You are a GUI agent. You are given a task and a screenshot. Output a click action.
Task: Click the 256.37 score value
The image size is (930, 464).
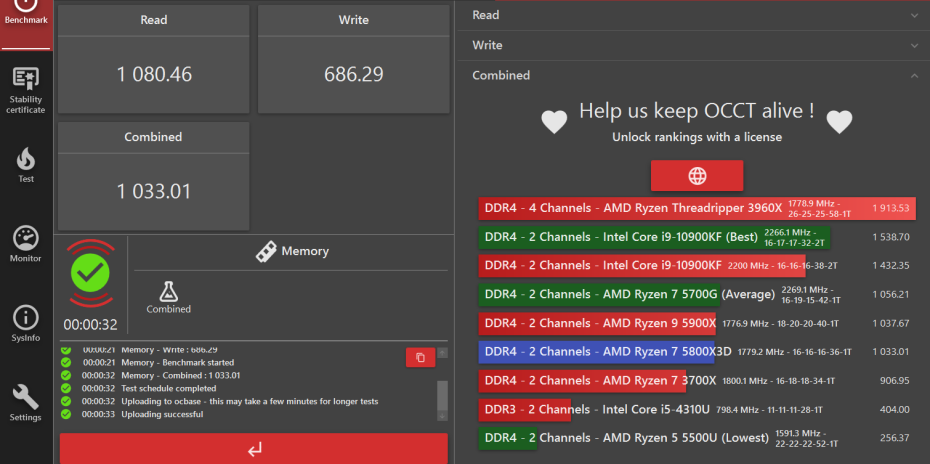895,438
